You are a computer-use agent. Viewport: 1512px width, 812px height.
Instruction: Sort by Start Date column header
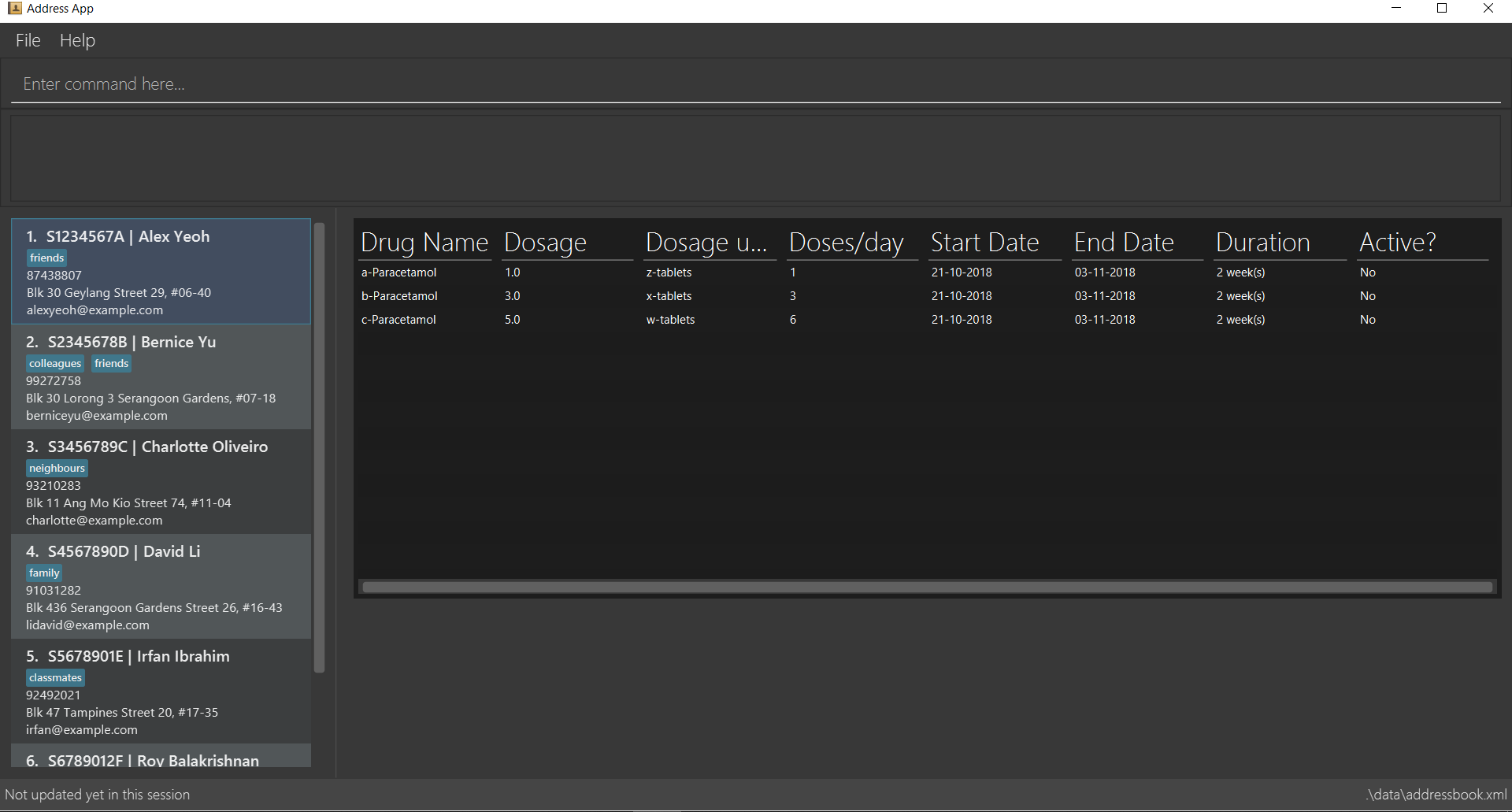(x=995, y=243)
